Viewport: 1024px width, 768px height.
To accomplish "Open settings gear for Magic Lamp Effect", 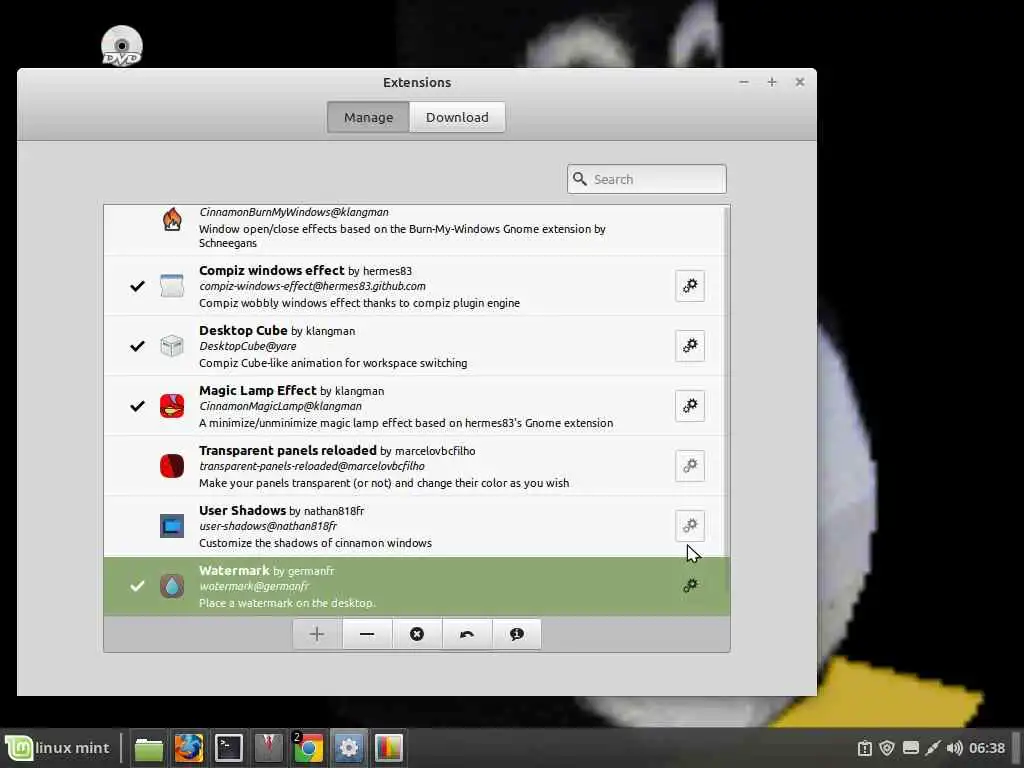I will click(690, 406).
